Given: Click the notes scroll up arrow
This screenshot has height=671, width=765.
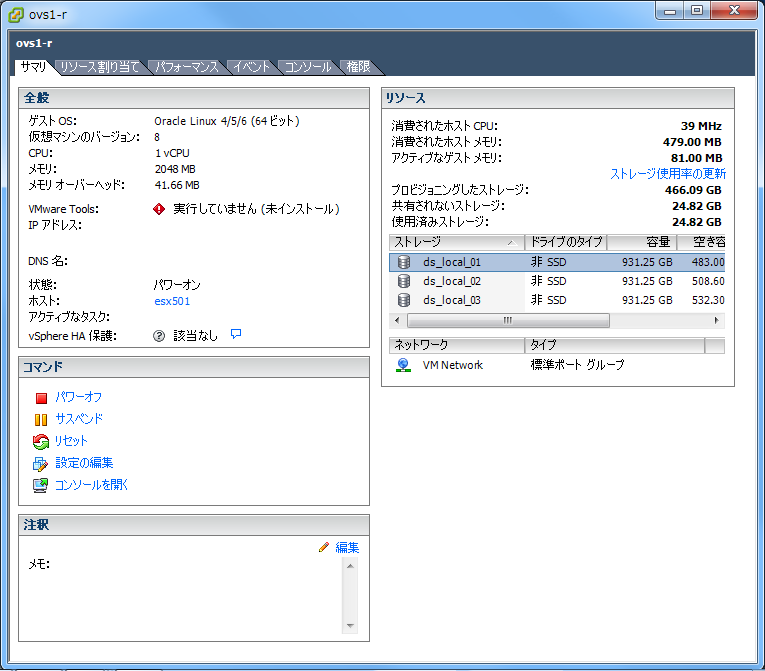Looking at the screenshot, I should [350, 566].
